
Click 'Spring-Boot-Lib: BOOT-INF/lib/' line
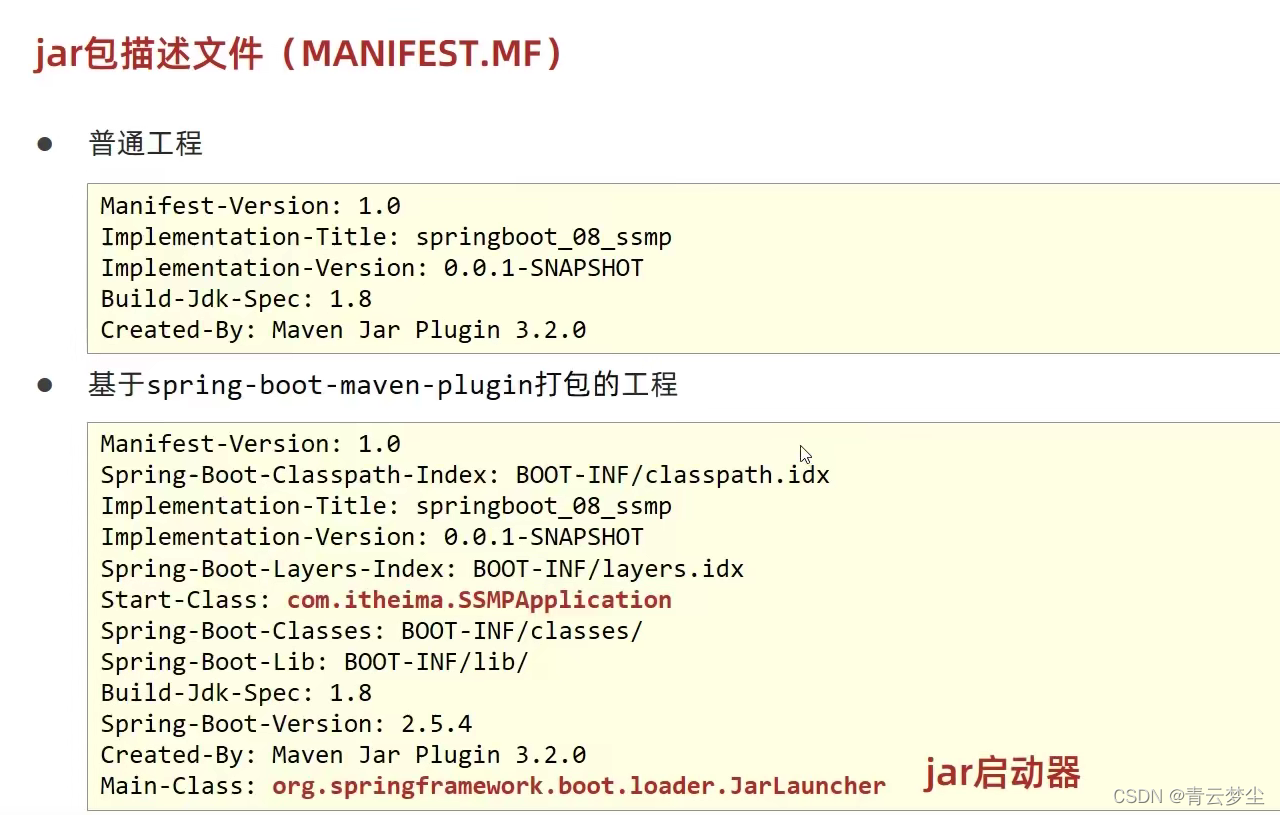pyautogui.click(x=314, y=662)
